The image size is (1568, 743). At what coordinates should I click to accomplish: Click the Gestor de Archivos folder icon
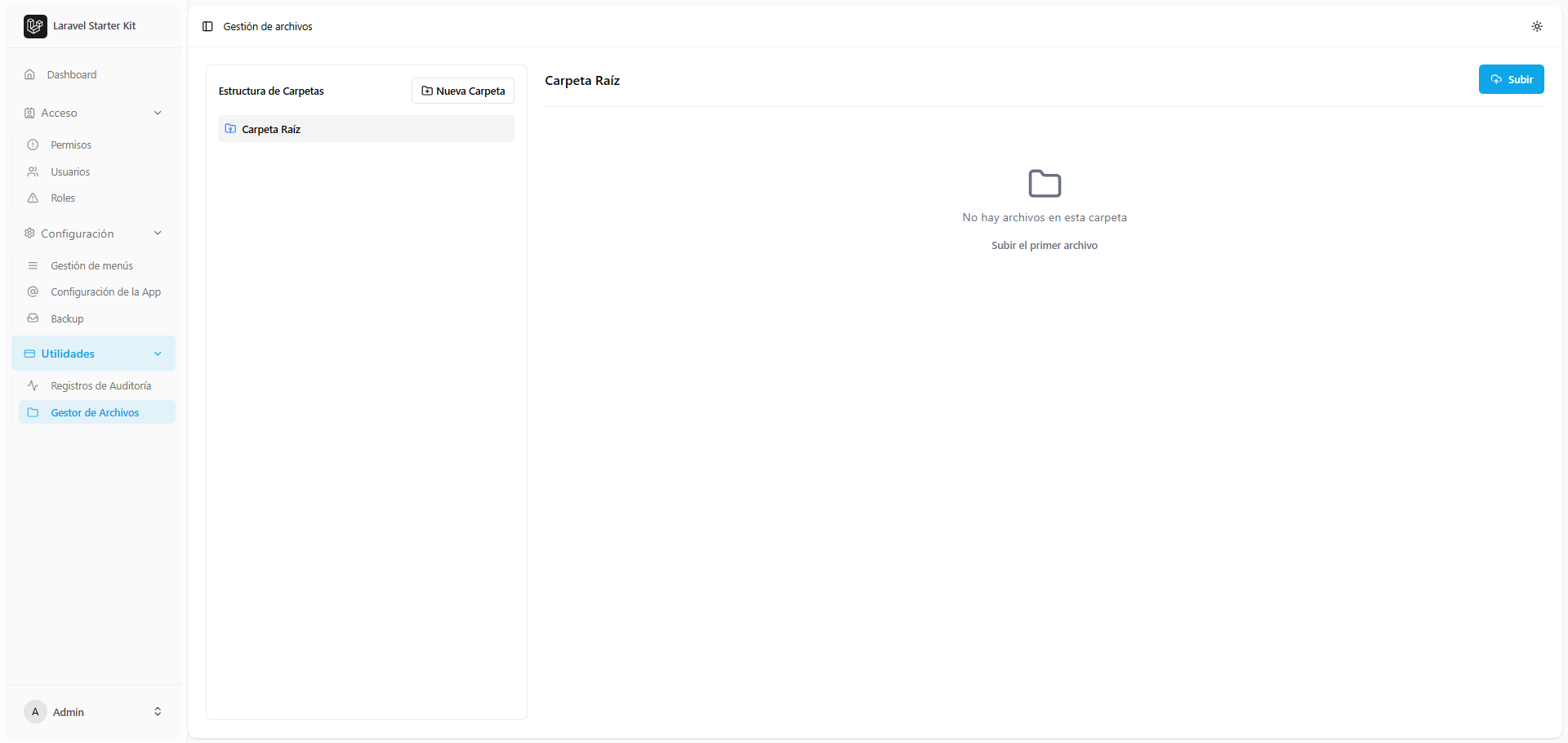[x=33, y=412]
